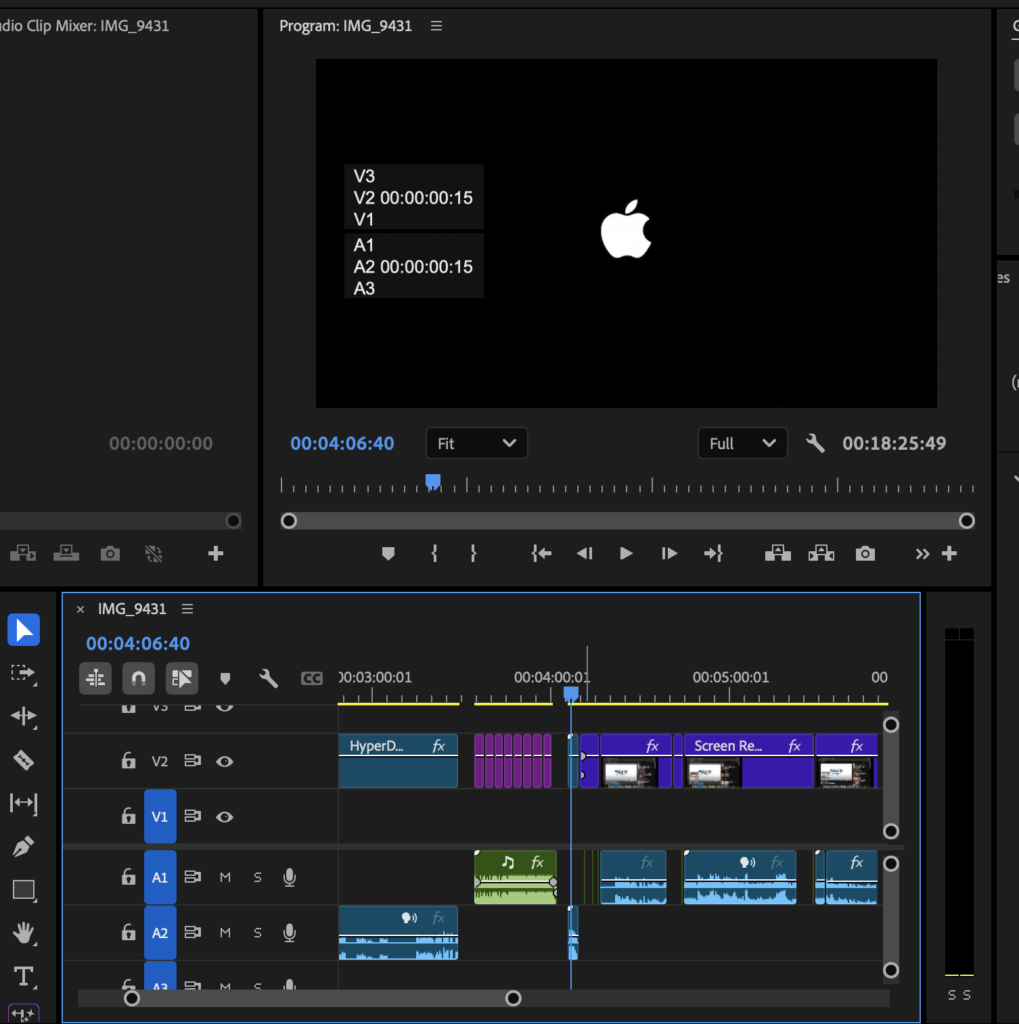Toggle snap in timeline
Viewport: 1019px width, 1024px height.
[138, 679]
